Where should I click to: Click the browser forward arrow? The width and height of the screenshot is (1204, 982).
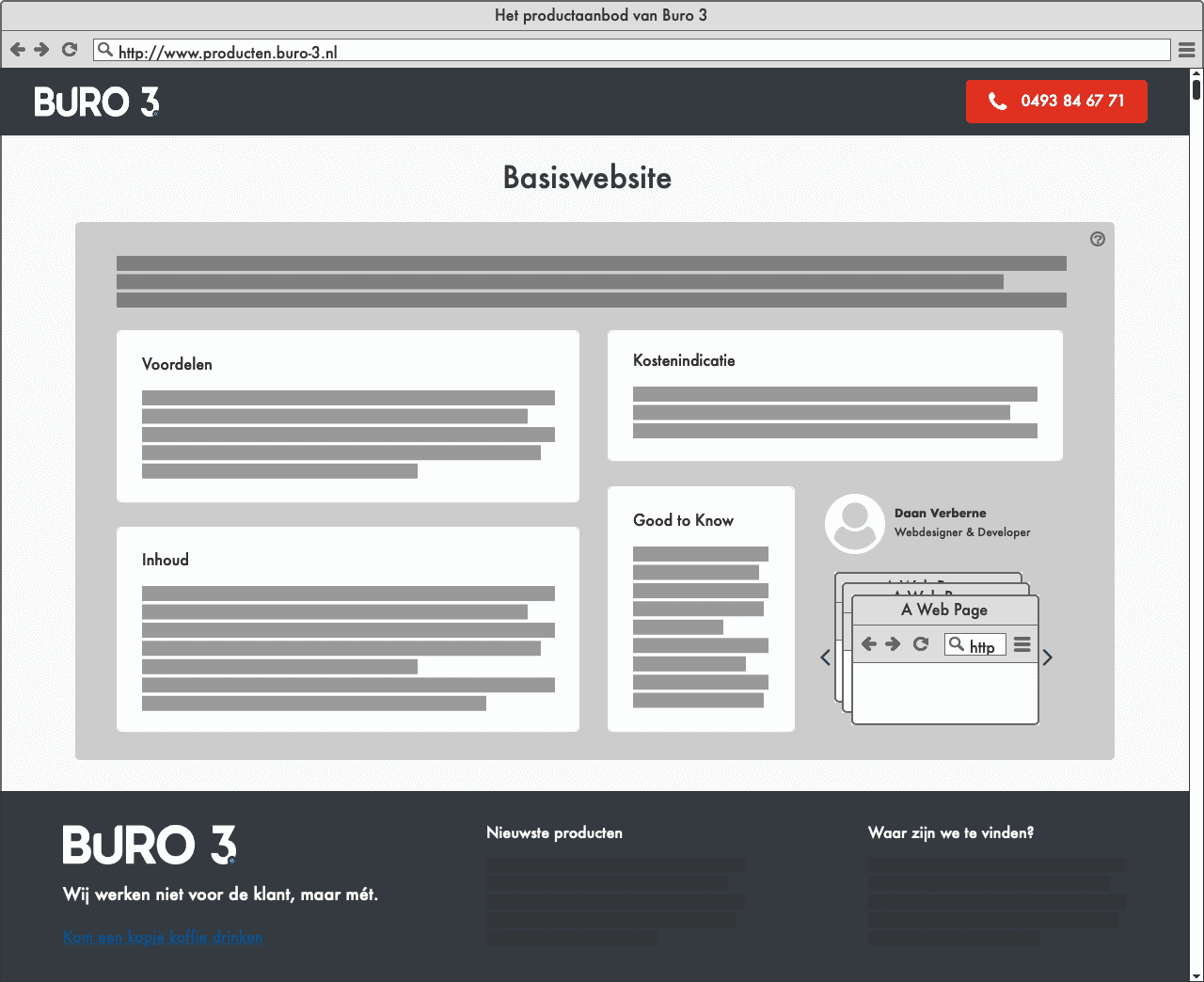42,50
